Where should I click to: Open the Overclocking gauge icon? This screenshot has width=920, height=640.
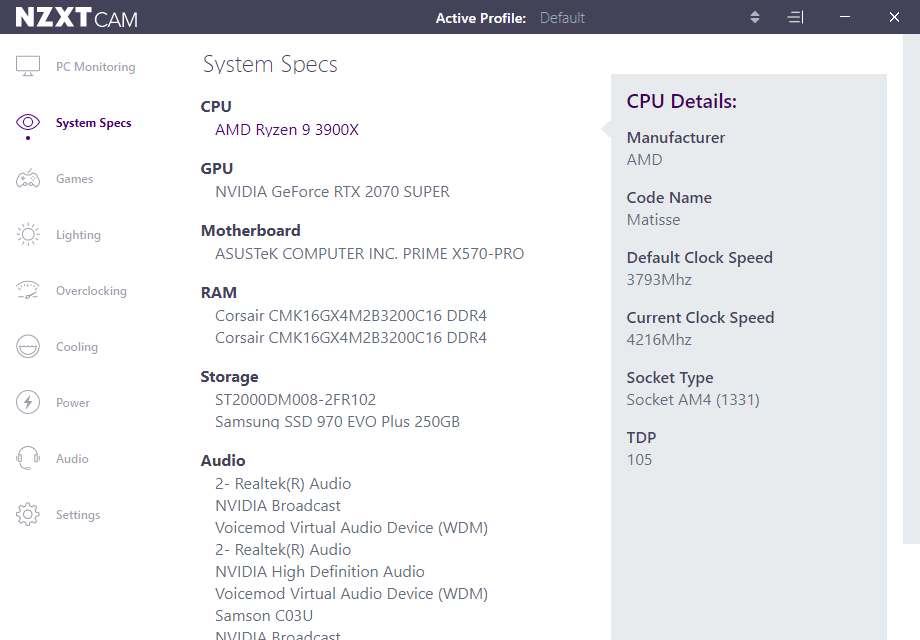click(28, 291)
